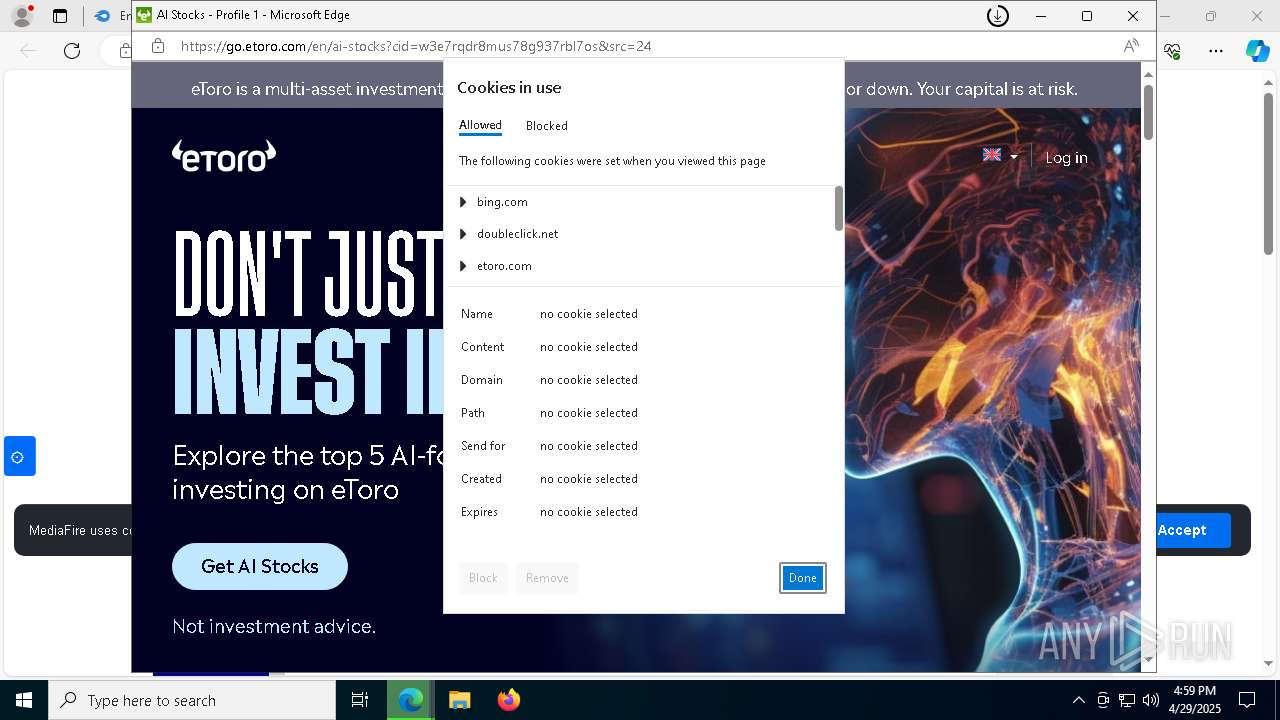This screenshot has height=720, width=1280.
Task: Click the eToro logo
Action: click(x=224, y=156)
